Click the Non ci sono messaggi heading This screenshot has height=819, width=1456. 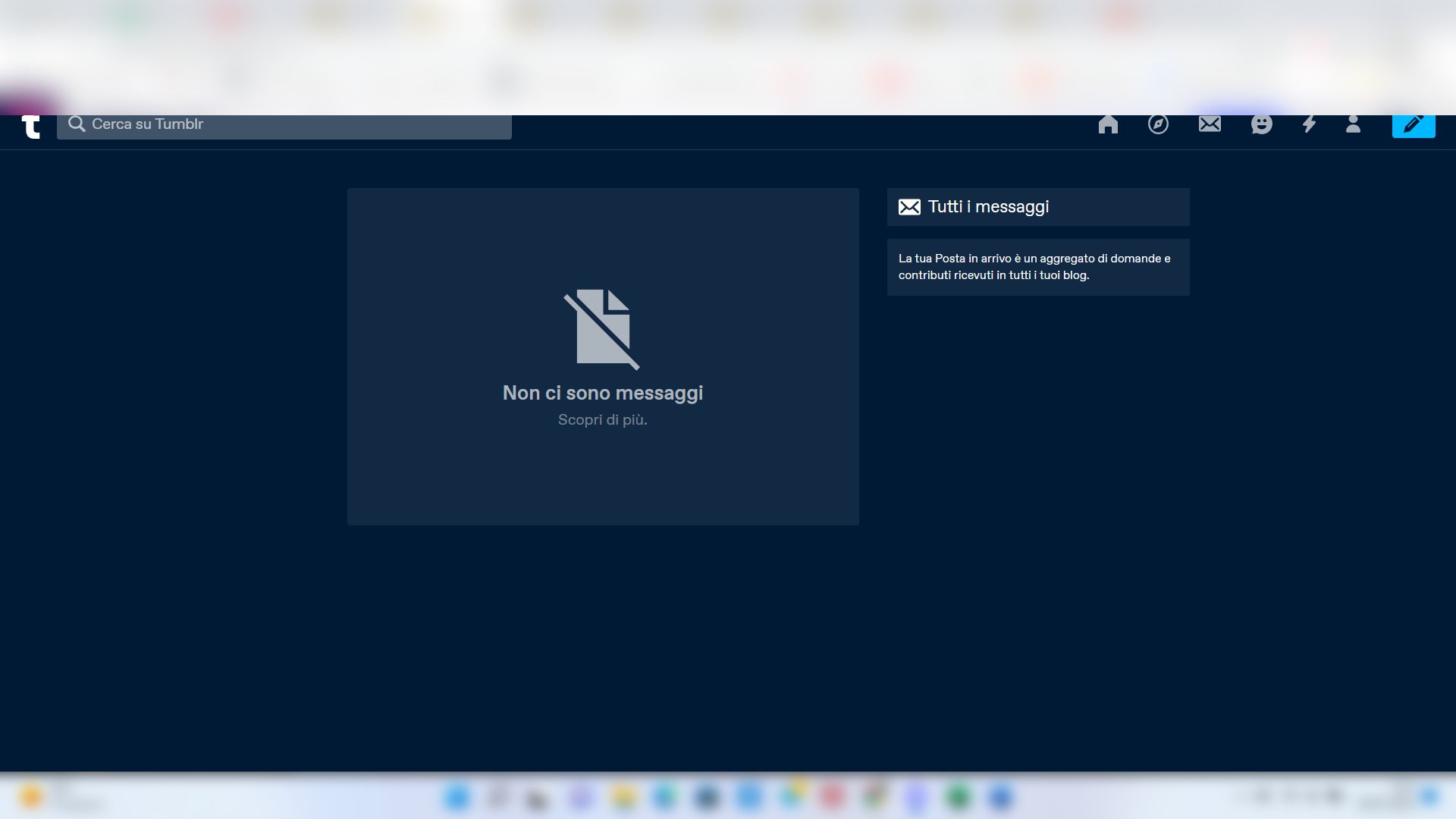(x=602, y=393)
